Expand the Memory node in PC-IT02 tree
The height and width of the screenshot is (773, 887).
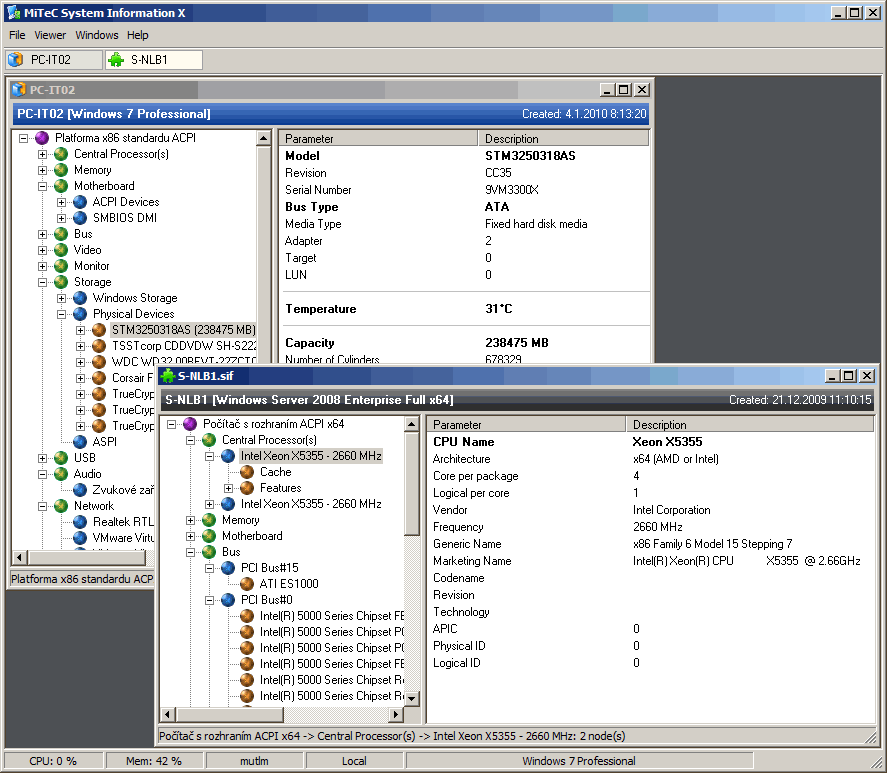(43, 170)
